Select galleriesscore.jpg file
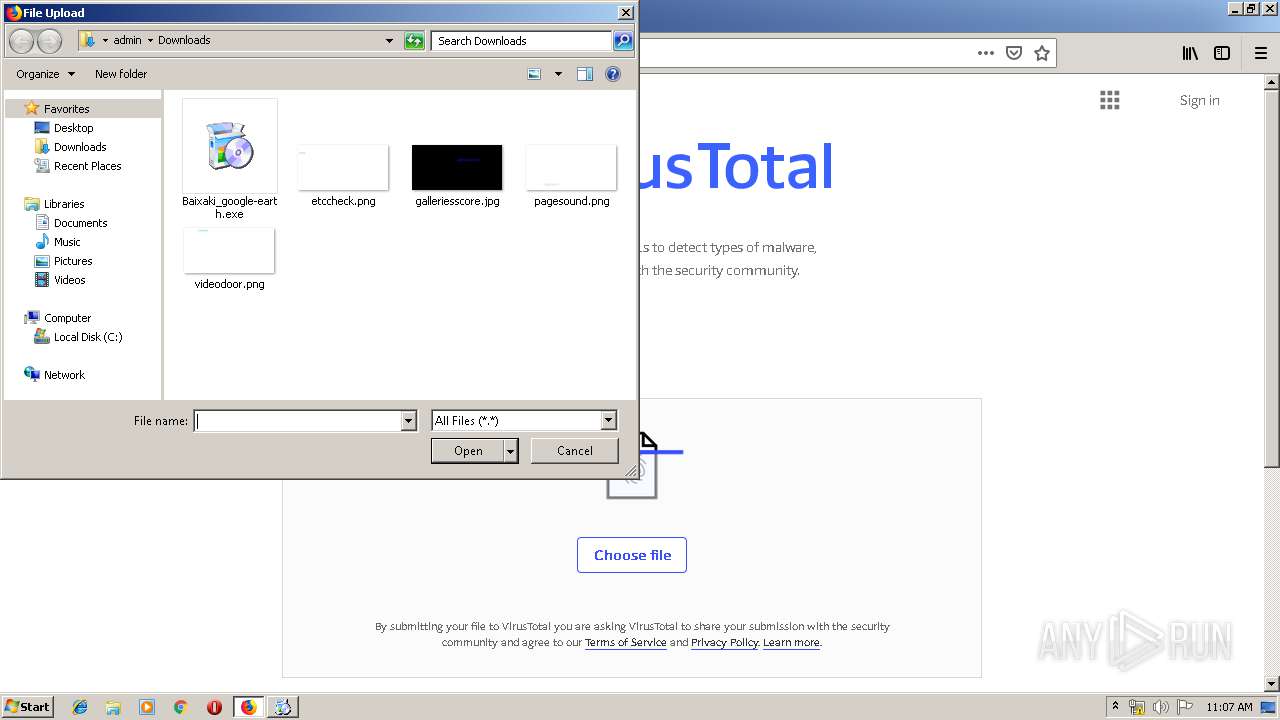 [x=457, y=176]
